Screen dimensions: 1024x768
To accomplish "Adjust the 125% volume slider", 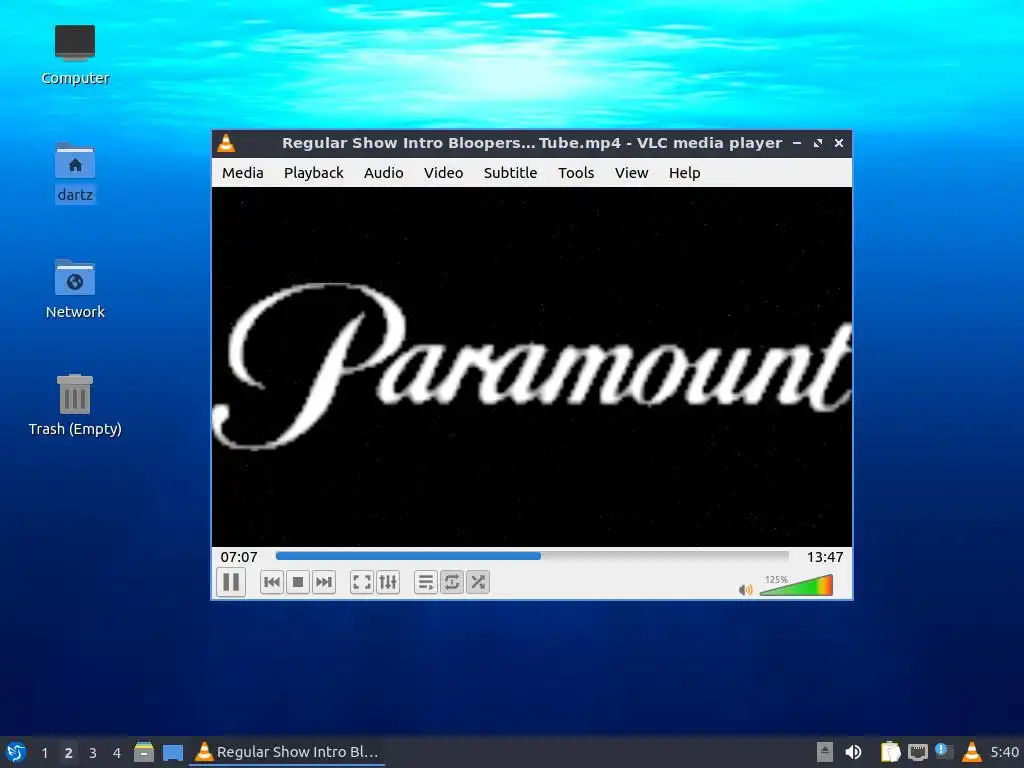I will click(796, 585).
